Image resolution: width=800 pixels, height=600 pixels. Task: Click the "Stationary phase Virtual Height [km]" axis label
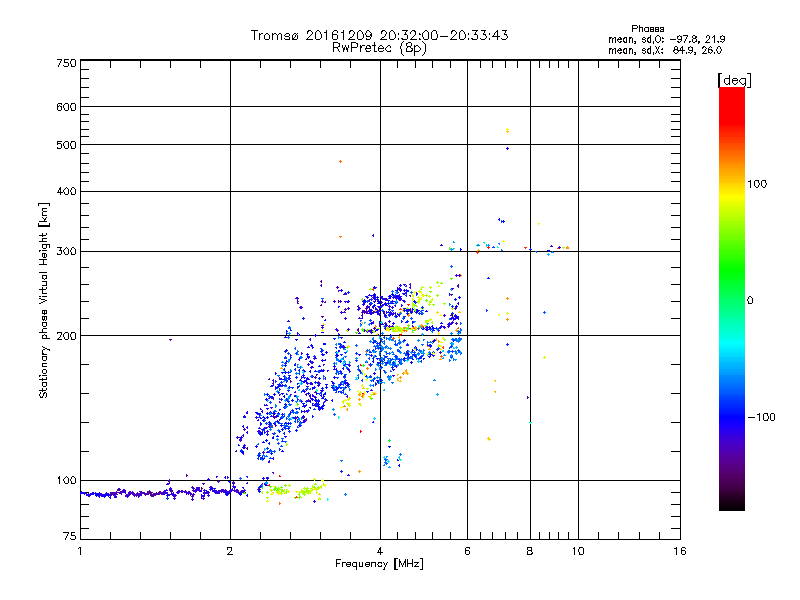(43, 300)
